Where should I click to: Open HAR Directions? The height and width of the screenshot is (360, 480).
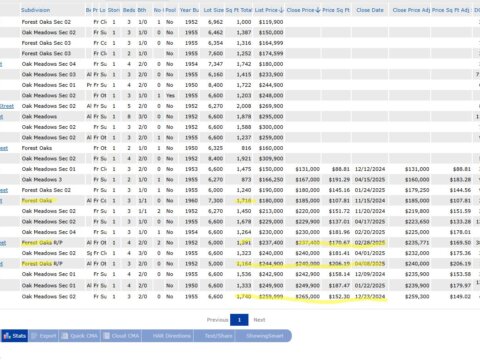pos(168,336)
